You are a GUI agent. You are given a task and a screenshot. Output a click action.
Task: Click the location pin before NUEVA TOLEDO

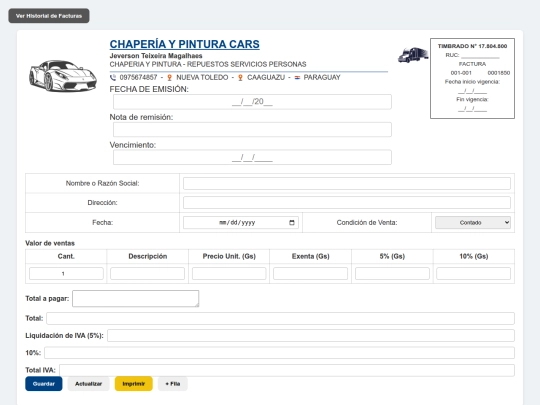169,77
